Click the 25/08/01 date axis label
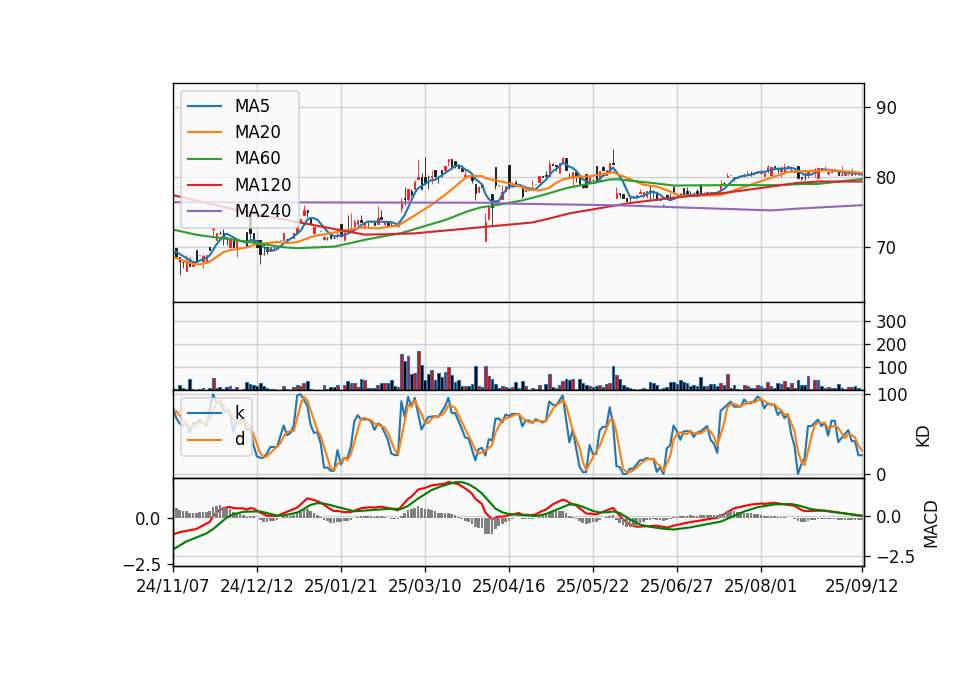The width and height of the screenshot is (960, 690). point(760,586)
